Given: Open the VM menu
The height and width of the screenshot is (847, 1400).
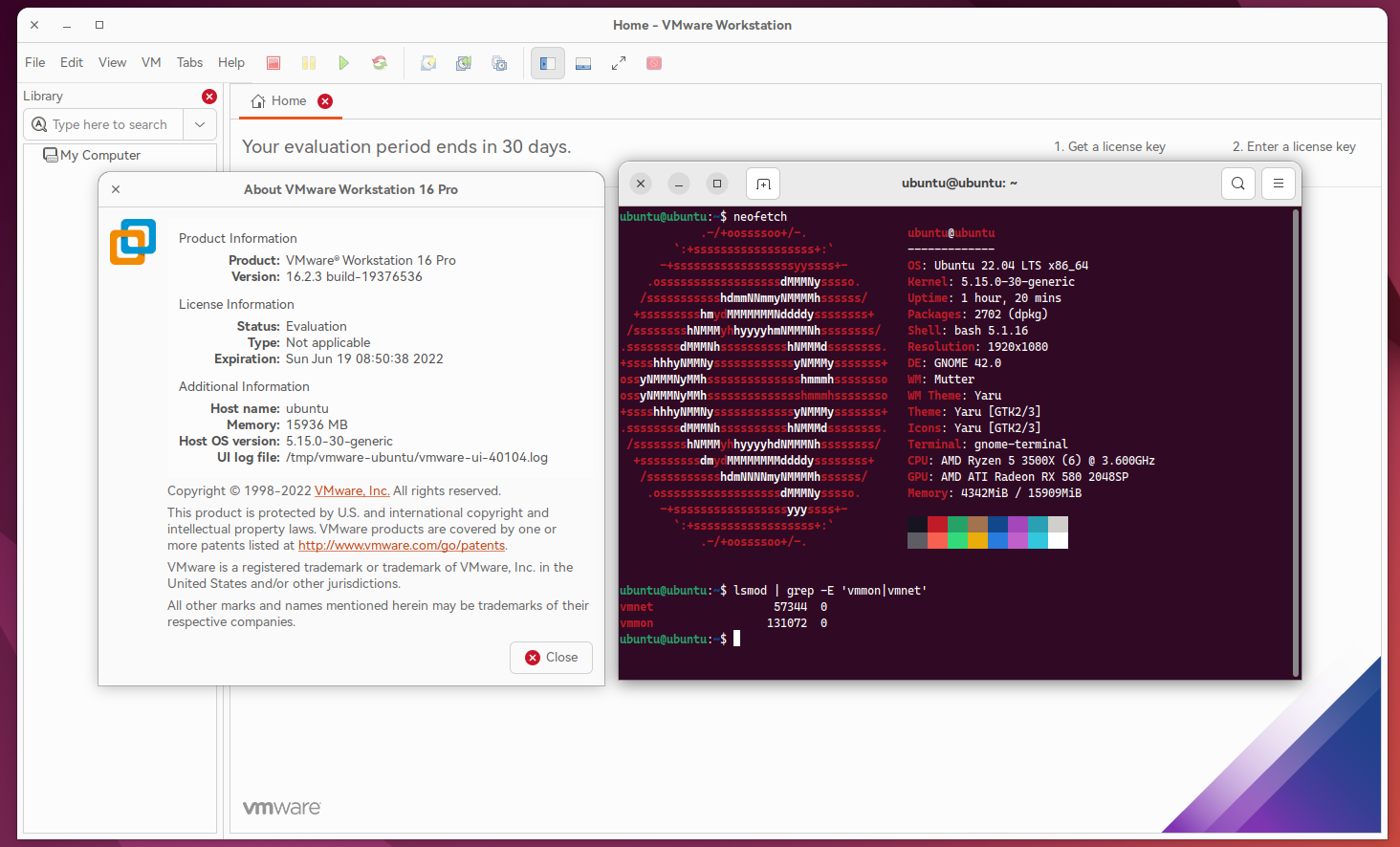Looking at the screenshot, I should click(151, 62).
